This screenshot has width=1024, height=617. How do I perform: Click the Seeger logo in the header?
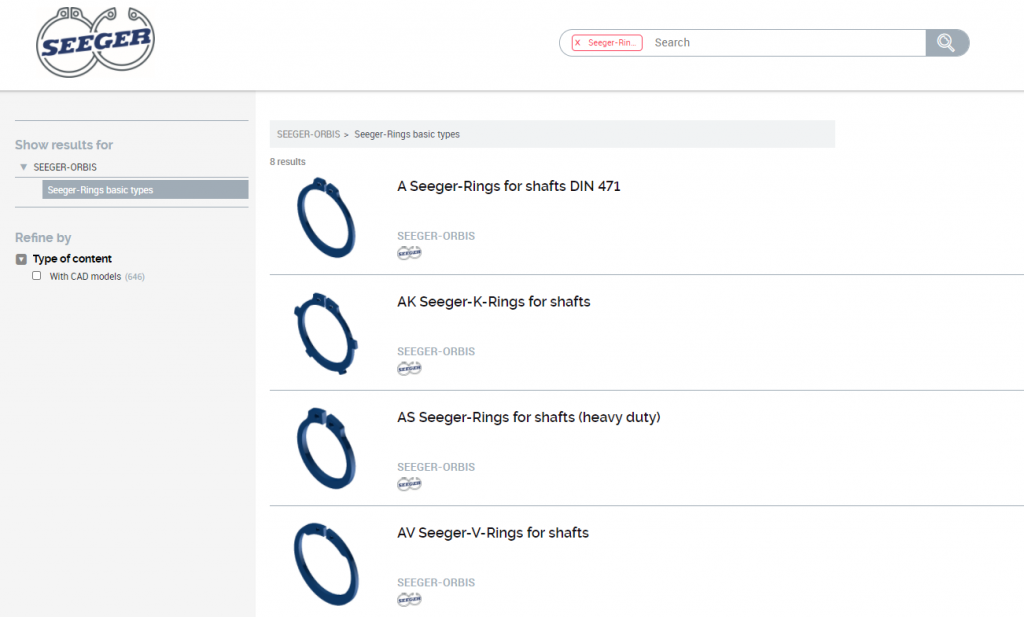(x=96, y=41)
